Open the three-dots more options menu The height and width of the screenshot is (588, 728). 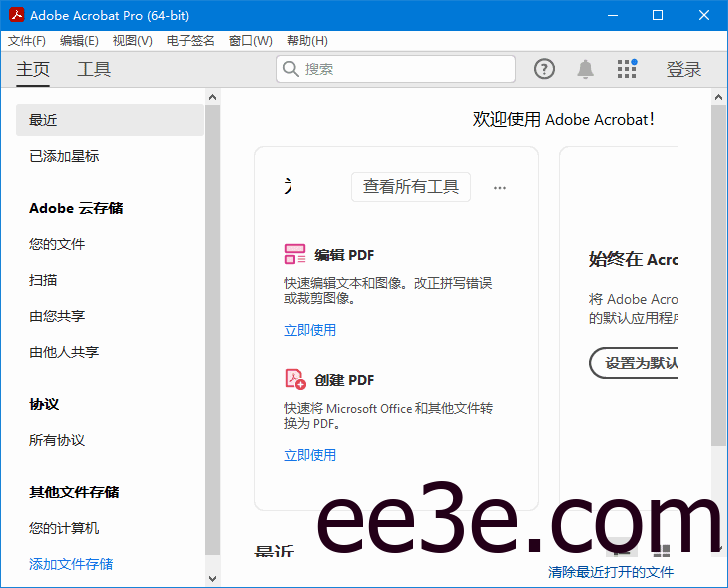(x=500, y=188)
